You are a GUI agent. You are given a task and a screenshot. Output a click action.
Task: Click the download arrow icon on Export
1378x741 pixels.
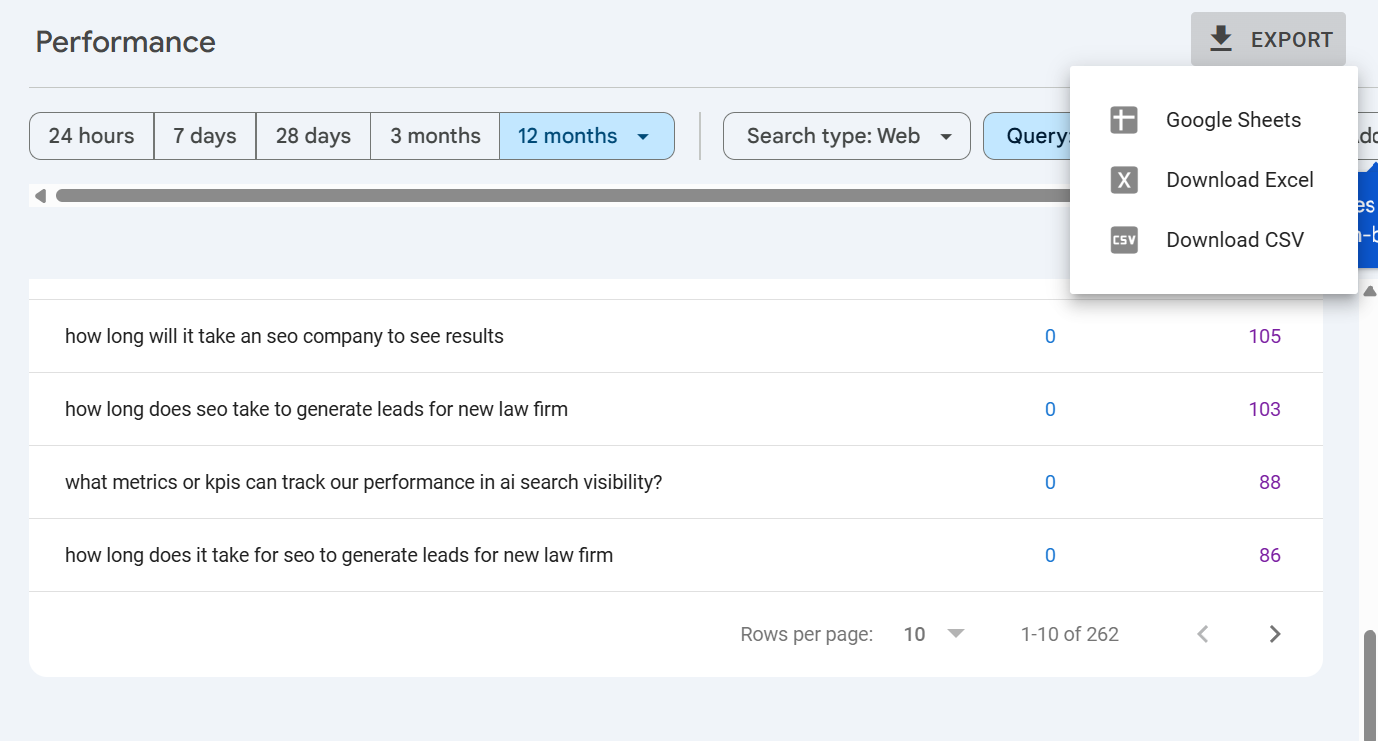(x=1219, y=39)
